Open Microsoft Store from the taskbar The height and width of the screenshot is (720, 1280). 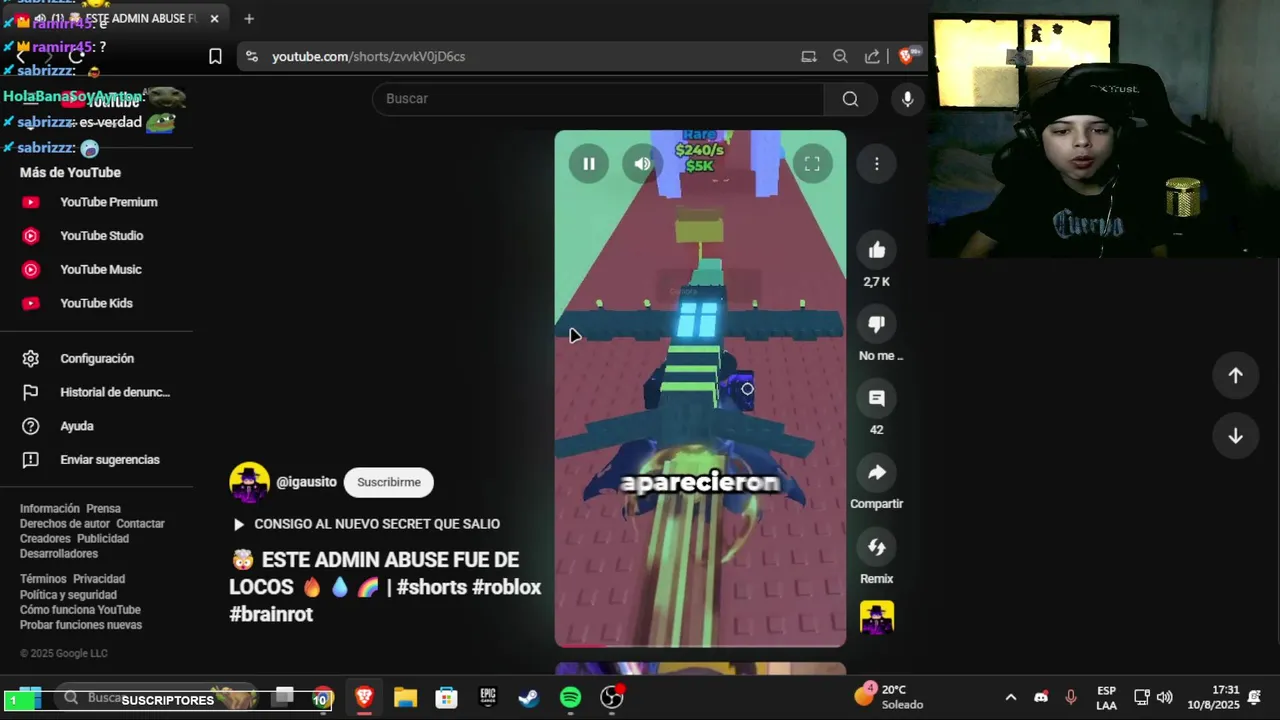[x=446, y=697]
